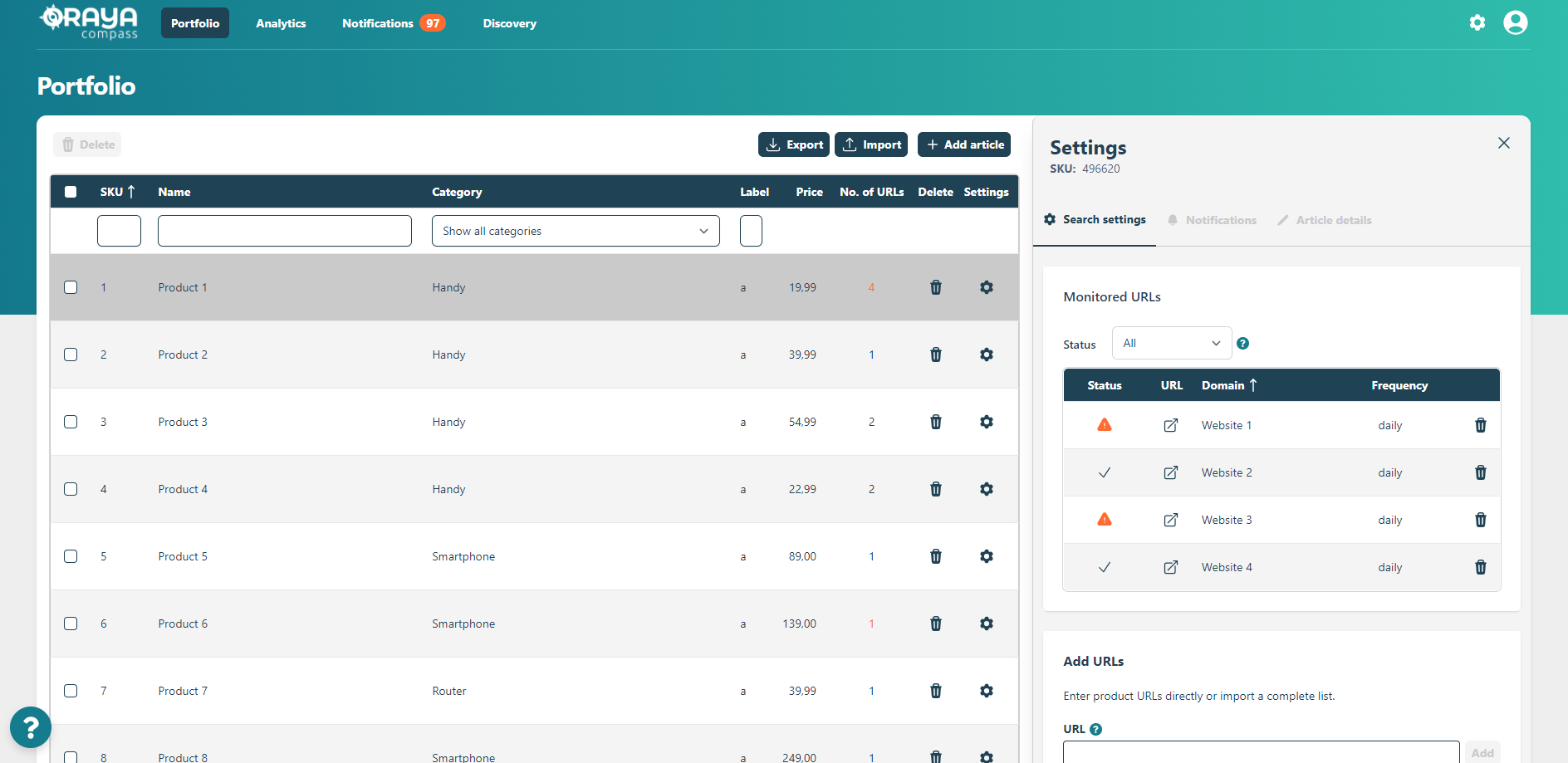The image size is (1568, 763).
Task: Click the Add article button
Action: coord(963,144)
